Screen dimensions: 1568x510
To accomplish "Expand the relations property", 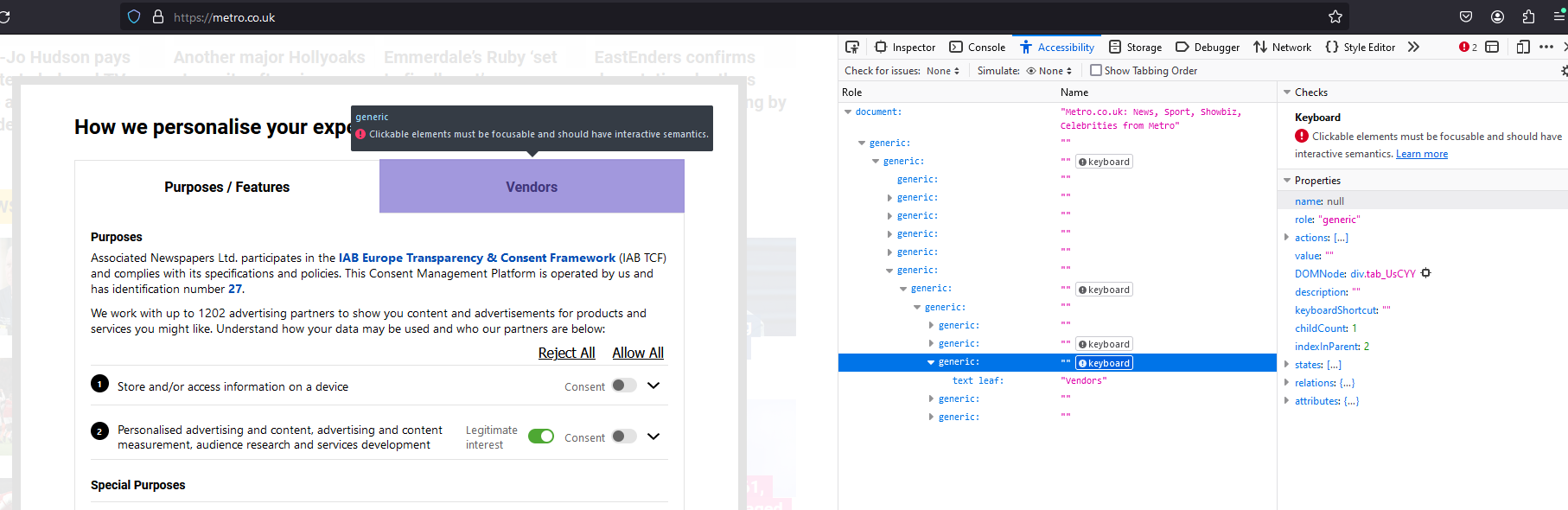I will 1286,383.
